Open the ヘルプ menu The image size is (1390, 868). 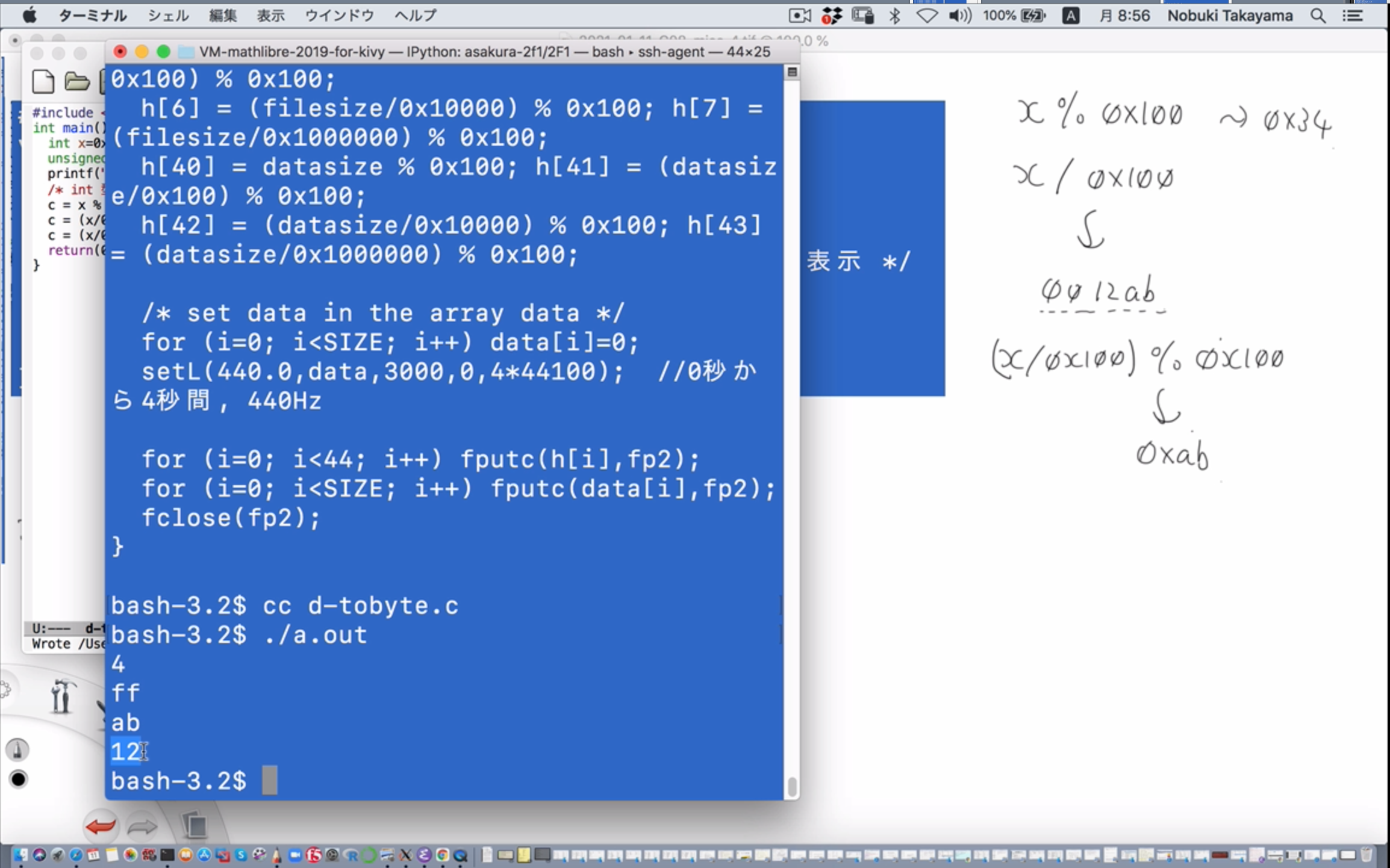tap(416, 15)
